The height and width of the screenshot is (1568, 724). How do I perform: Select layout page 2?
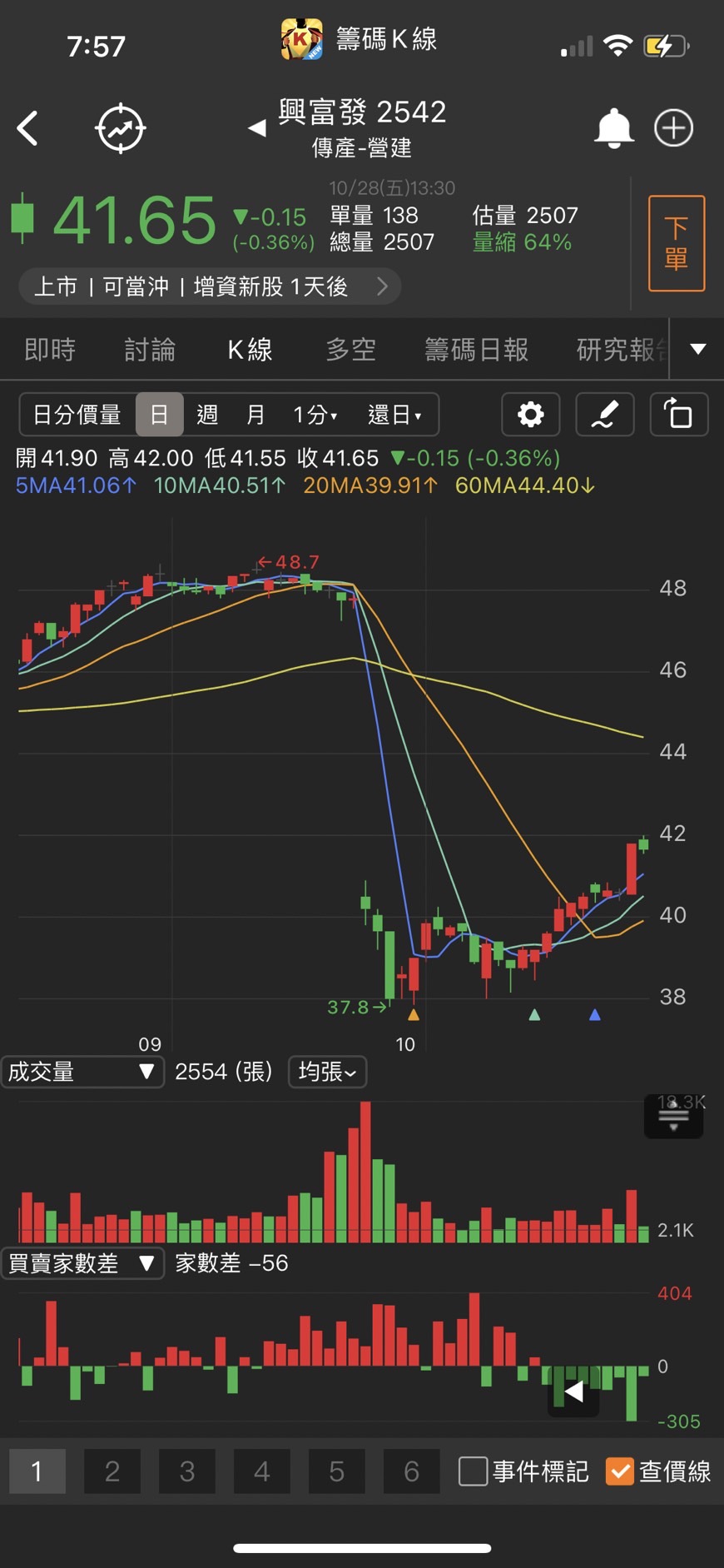112,1471
